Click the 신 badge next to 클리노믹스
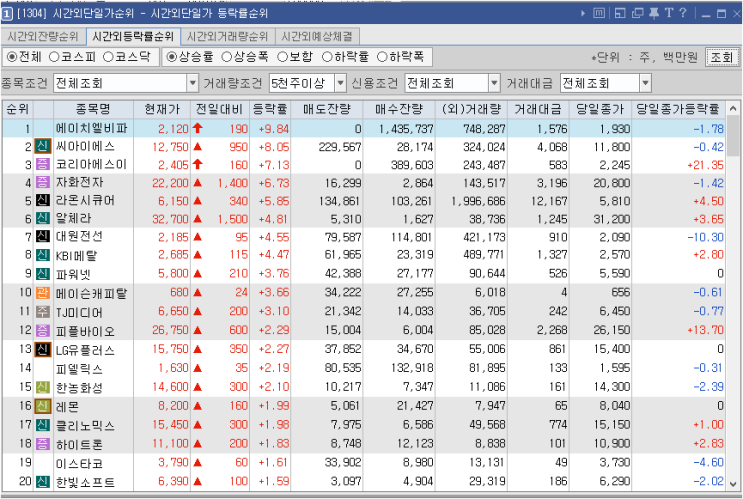Image resolution: width=743 pixels, height=499 pixels. (43, 425)
